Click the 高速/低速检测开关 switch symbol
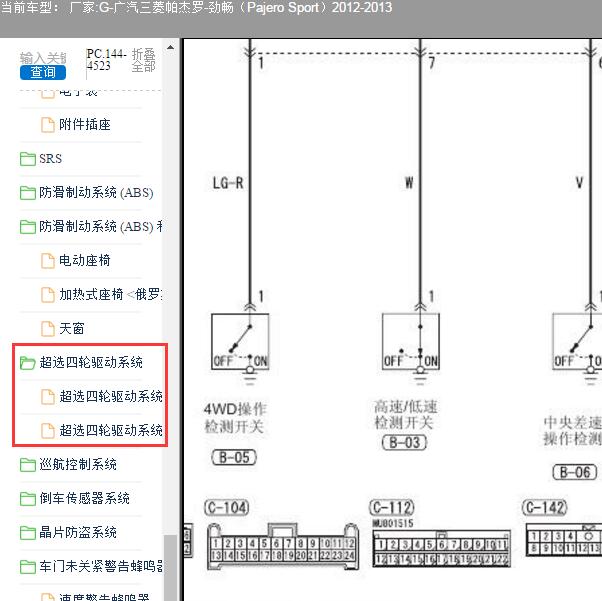 pyautogui.click(x=411, y=342)
